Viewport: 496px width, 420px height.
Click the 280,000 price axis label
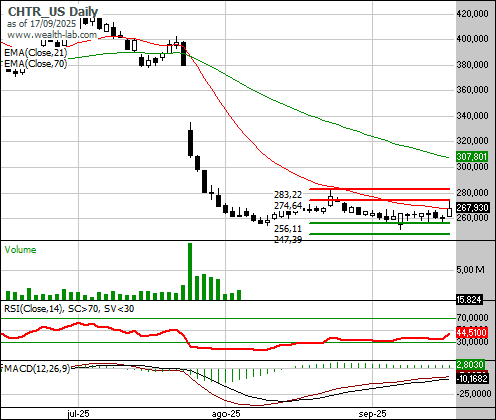(472, 192)
